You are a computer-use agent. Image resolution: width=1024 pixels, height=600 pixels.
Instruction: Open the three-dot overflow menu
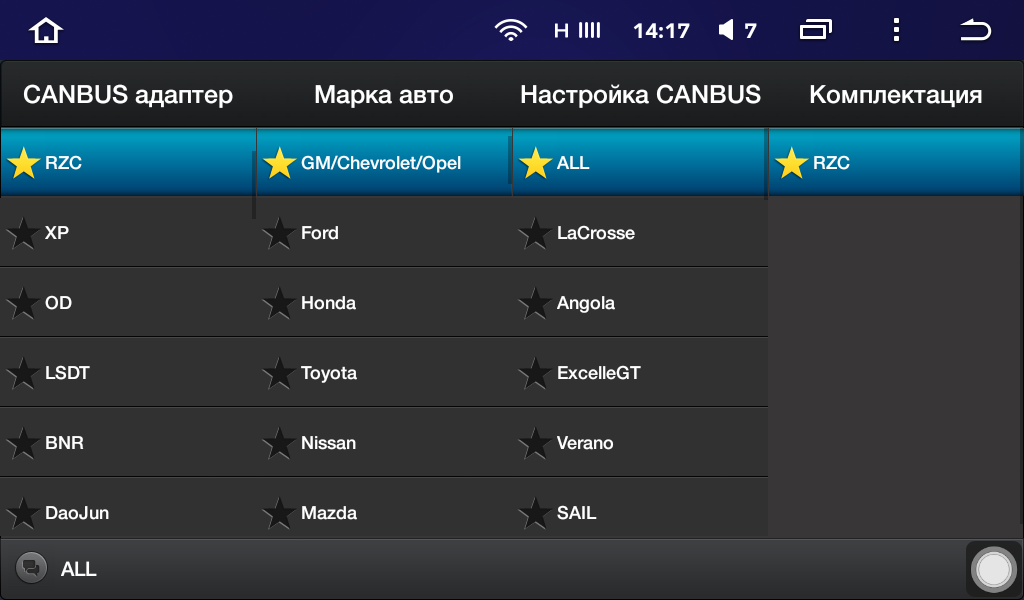tap(896, 31)
